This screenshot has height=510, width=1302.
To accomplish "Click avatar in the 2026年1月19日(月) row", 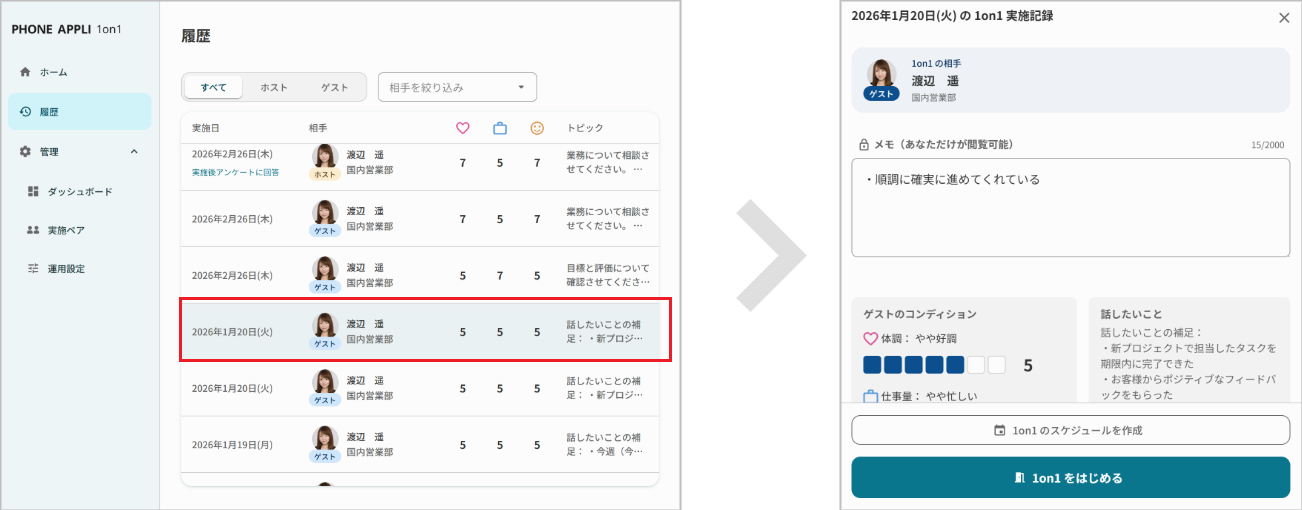I will [x=325, y=439].
